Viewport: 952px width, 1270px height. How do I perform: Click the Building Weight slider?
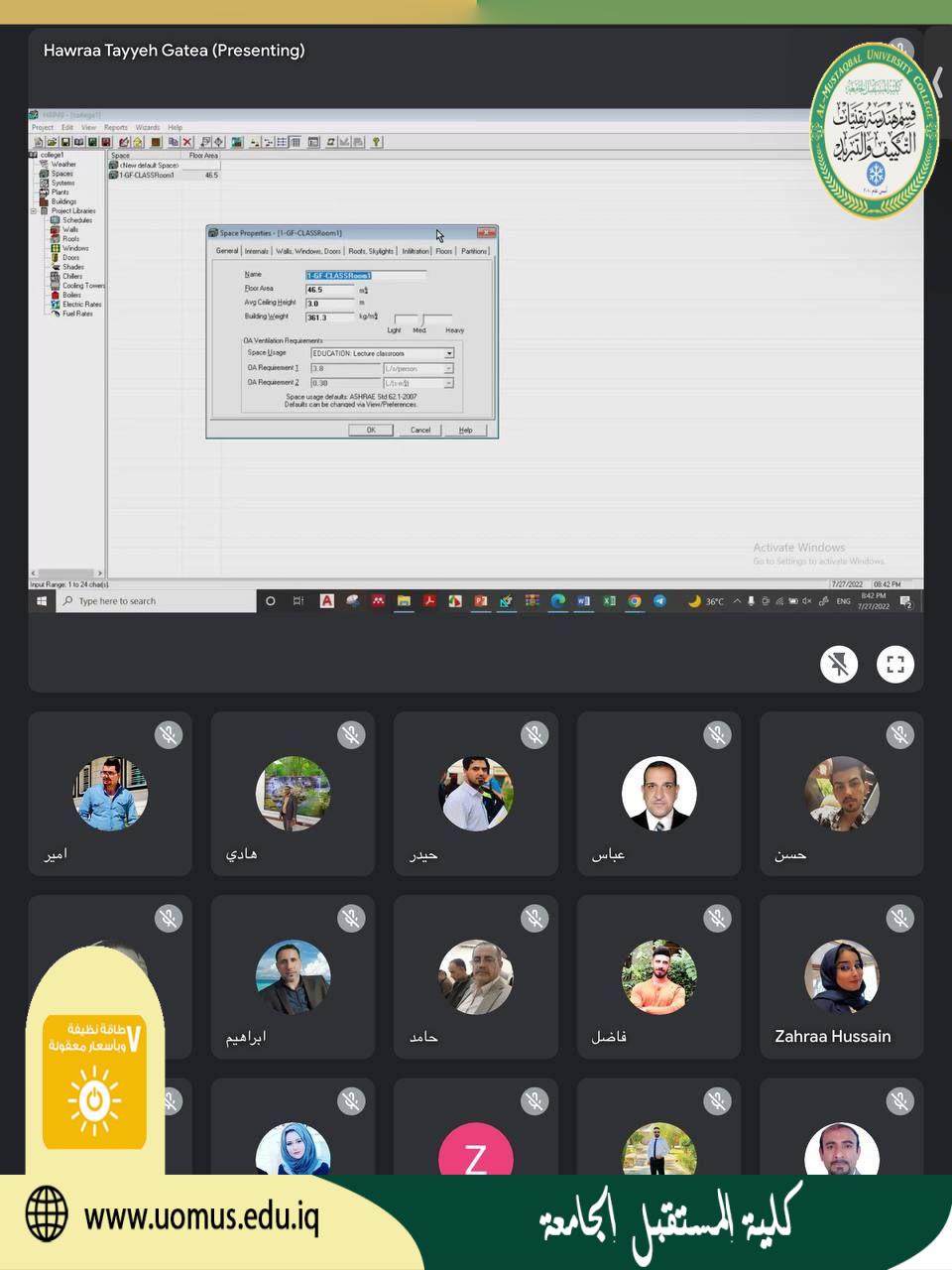(x=423, y=318)
